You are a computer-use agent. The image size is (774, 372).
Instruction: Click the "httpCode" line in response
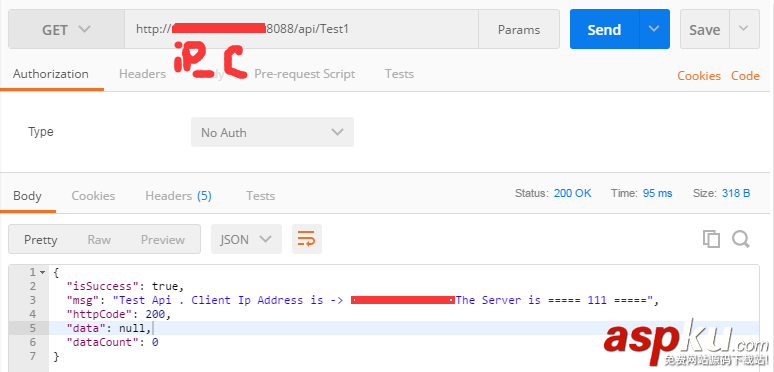point(119,314)
